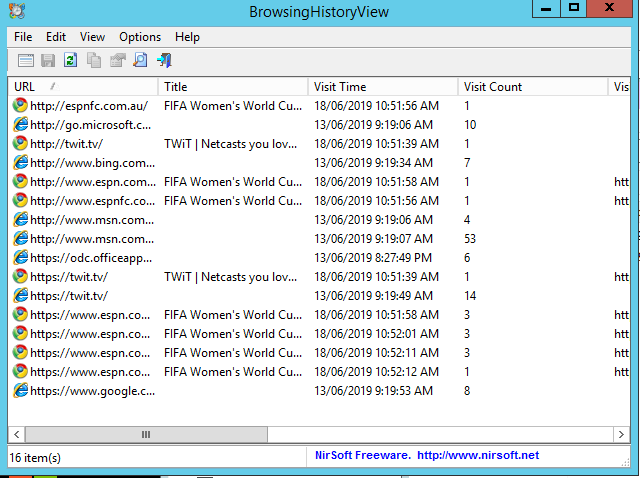Click the Chrome icon on the espn row visited 10:52:12 AM

[20, 372]
